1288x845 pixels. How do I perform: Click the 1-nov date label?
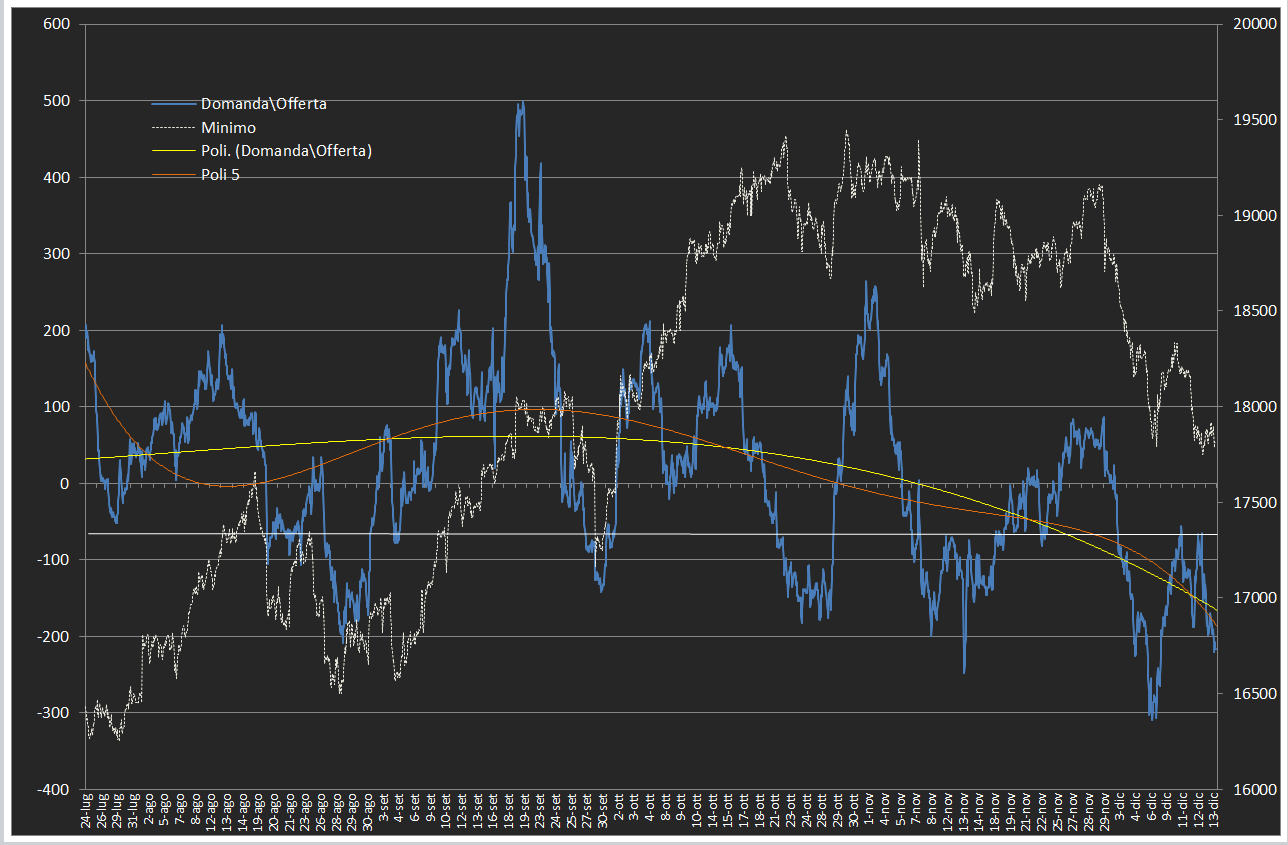coord(868,809)
